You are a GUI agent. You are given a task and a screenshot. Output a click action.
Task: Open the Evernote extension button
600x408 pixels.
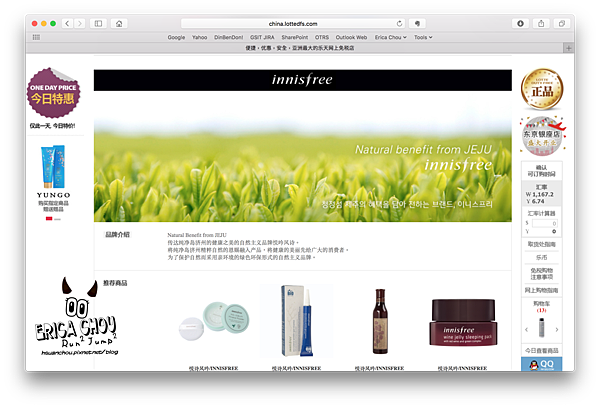pyautogui.click(x=417, y=24)
